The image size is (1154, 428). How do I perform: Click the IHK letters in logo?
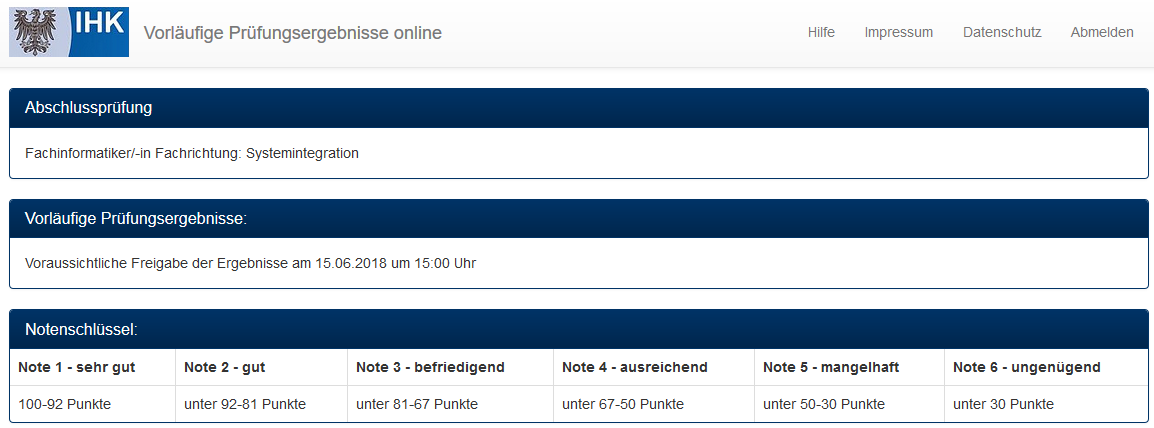[101, 21]
